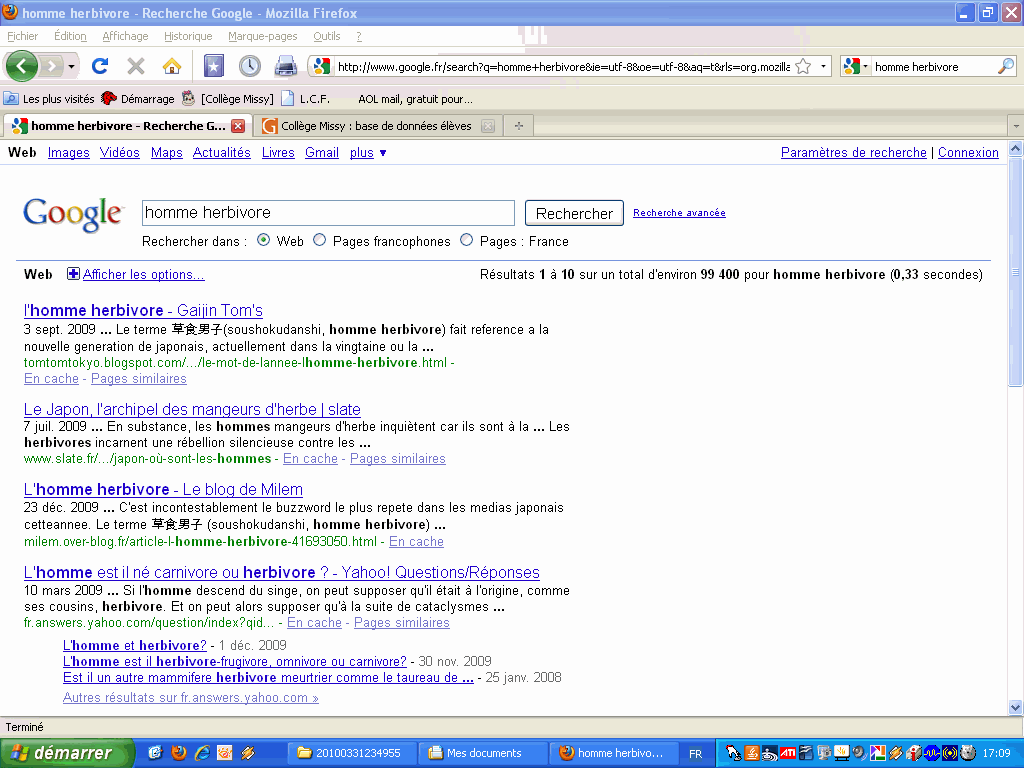Open Le Japon, l'archipel des mangeurs d'herbe result
The image size is (1024, 768).
(x=192, y=409)
